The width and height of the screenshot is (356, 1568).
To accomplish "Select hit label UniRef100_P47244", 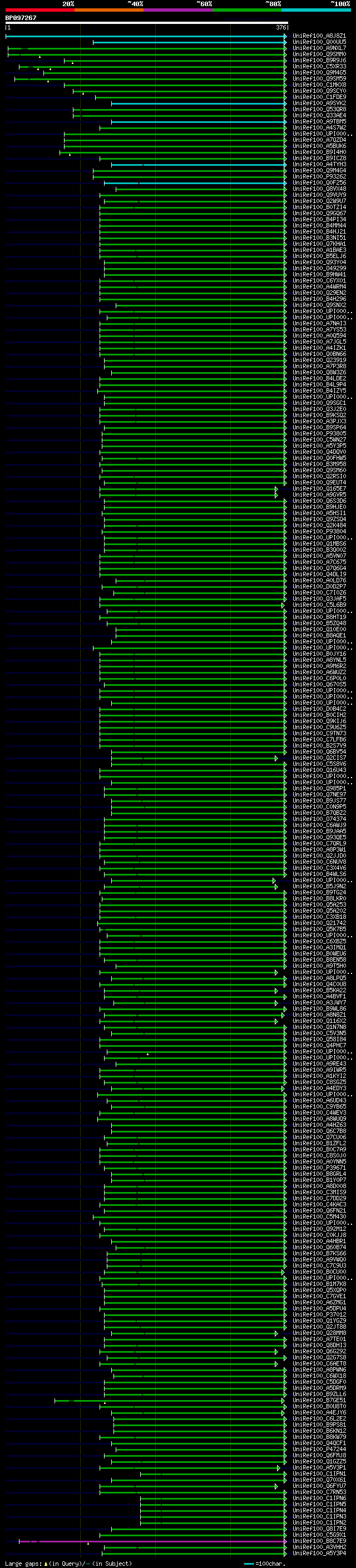I will click(319, 1450).
